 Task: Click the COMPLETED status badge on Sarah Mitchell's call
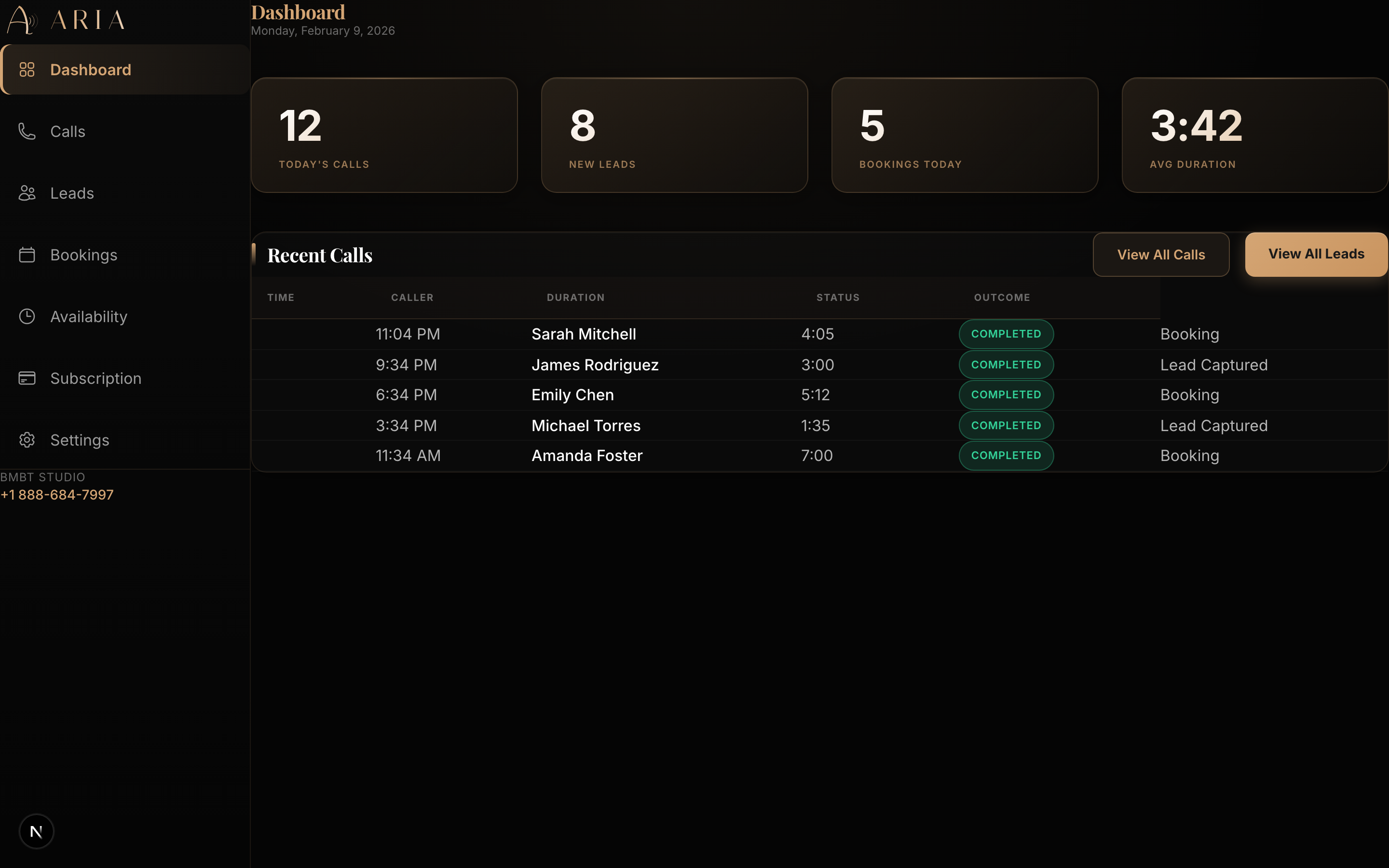tap(1006, 334)
